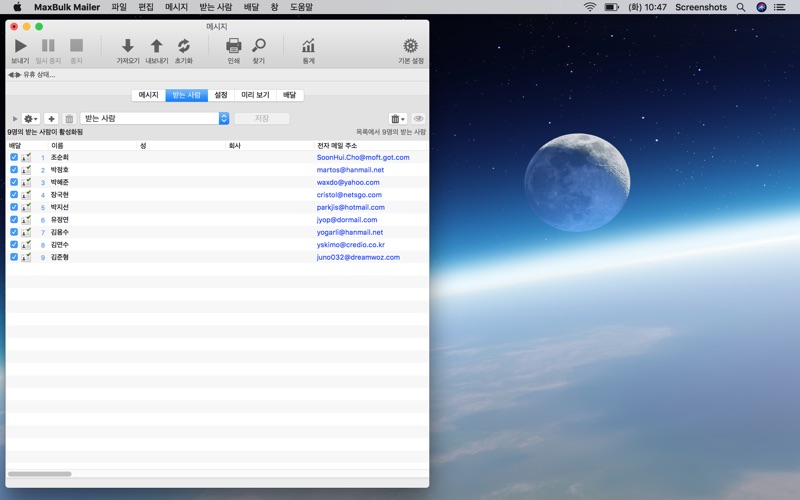Sort by the 전자 메일 주소 column header

coord(370,145)
